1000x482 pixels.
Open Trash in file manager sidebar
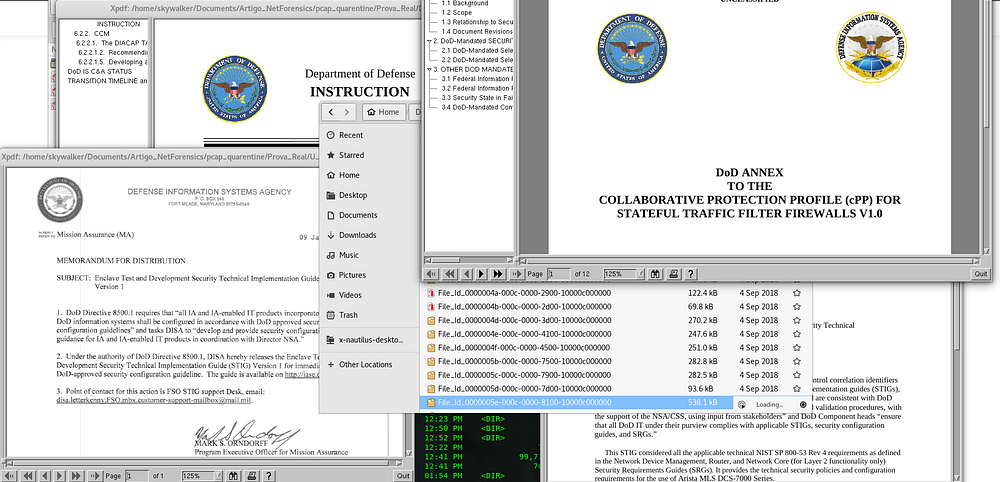pyautogui.click(x=348, y=315)
